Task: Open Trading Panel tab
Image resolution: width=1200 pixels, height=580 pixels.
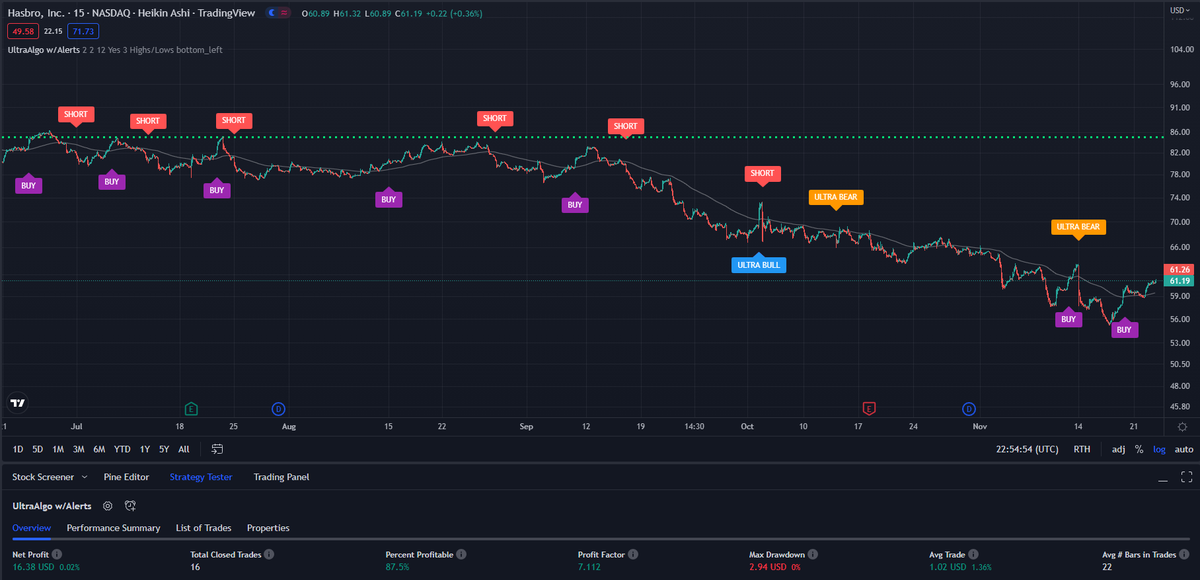Action: tap(281, 477)
